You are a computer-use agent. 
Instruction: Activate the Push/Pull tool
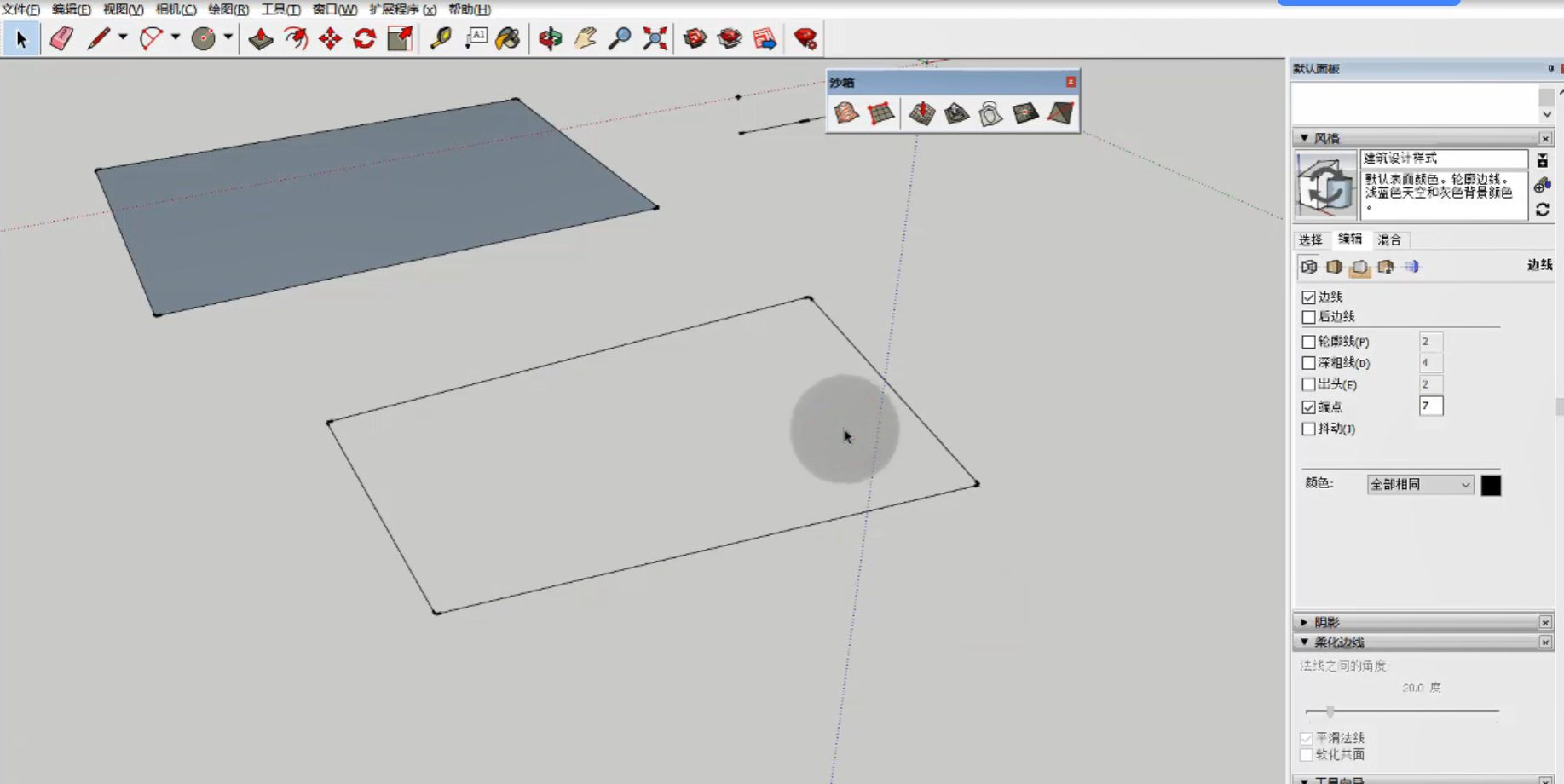tap(261, 38)
